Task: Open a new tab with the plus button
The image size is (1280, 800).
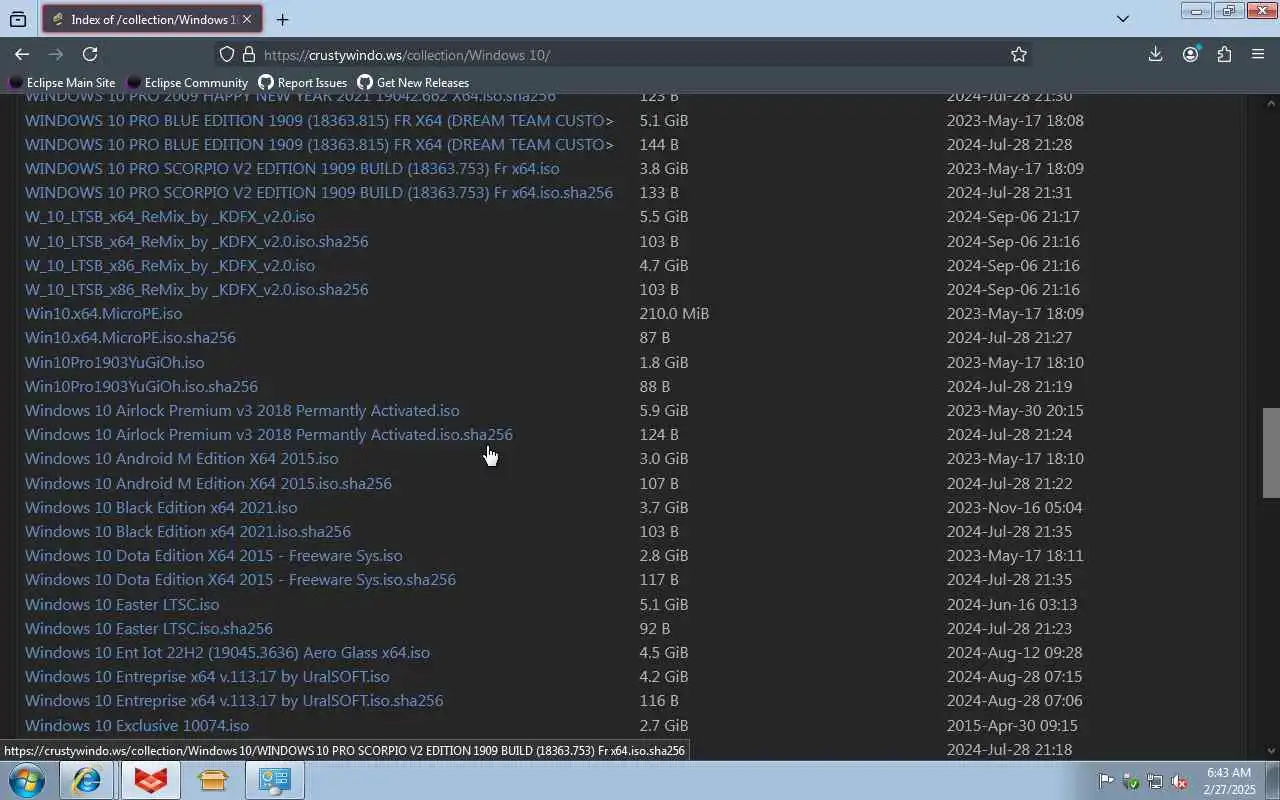Action: coord(283,19)
